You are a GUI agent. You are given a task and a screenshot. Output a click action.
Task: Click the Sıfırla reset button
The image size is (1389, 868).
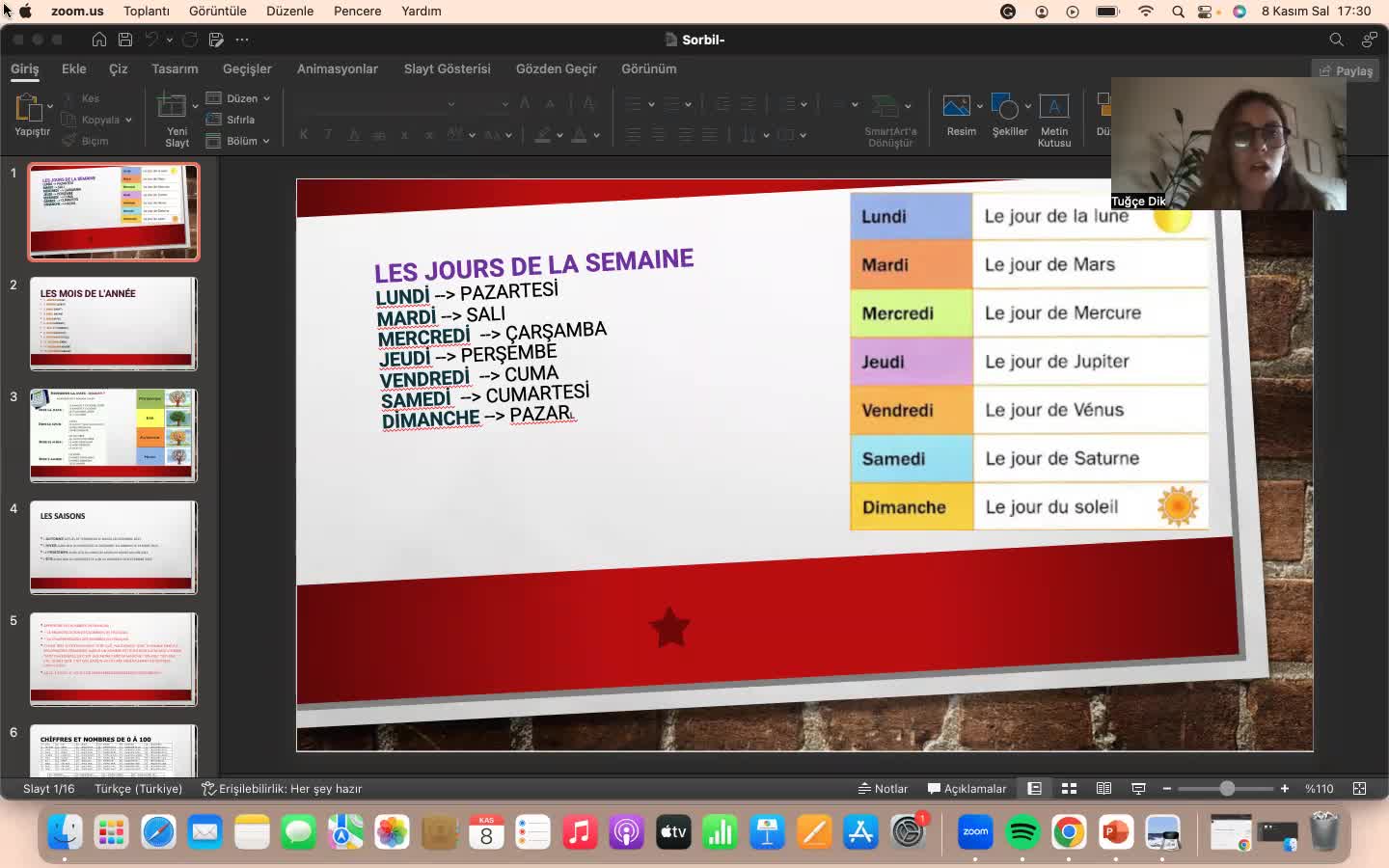pos(231,120)
